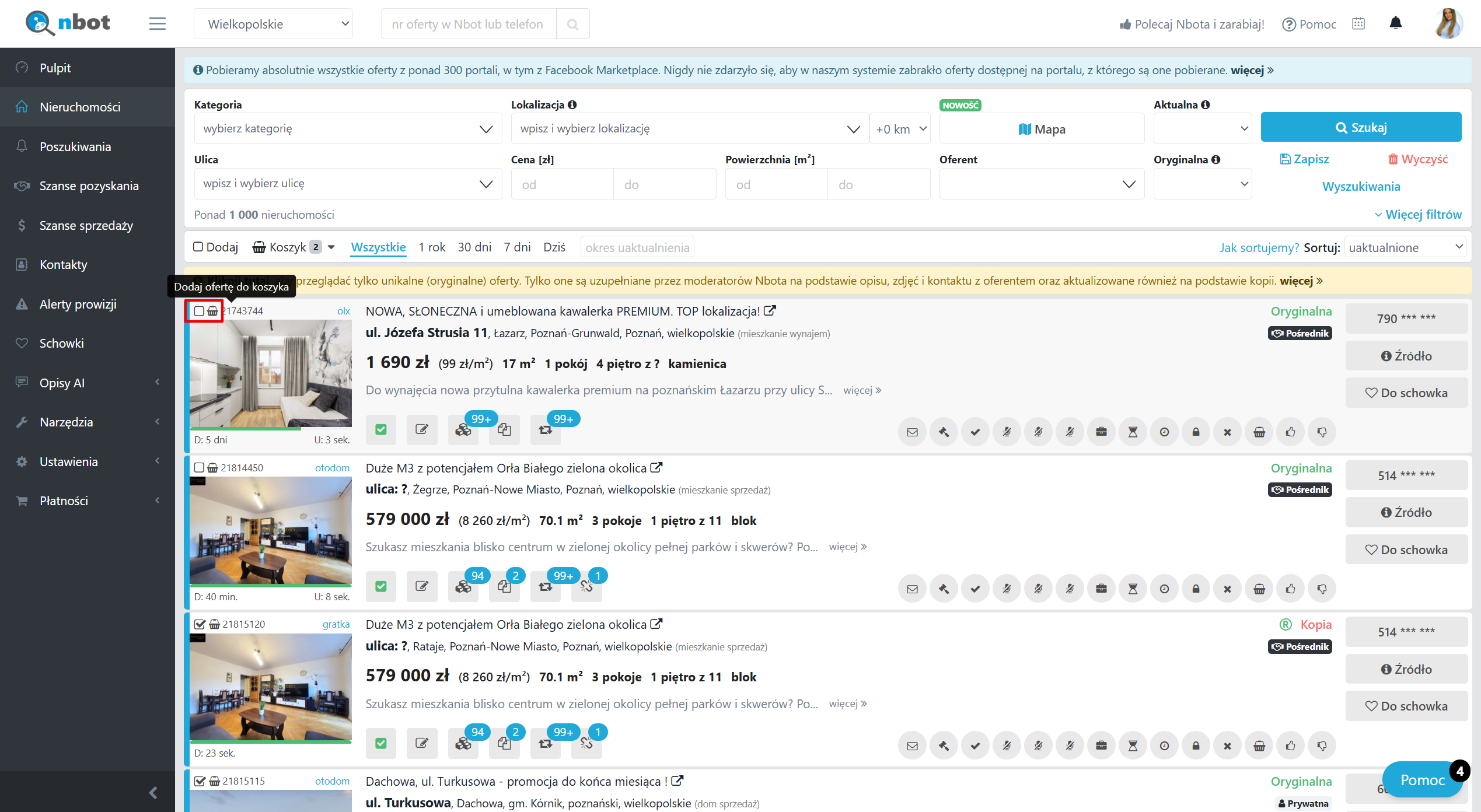
Task: Toggle the Dodaj select-all checkbox
Action: pyautogui.click(x=198, y=247)
